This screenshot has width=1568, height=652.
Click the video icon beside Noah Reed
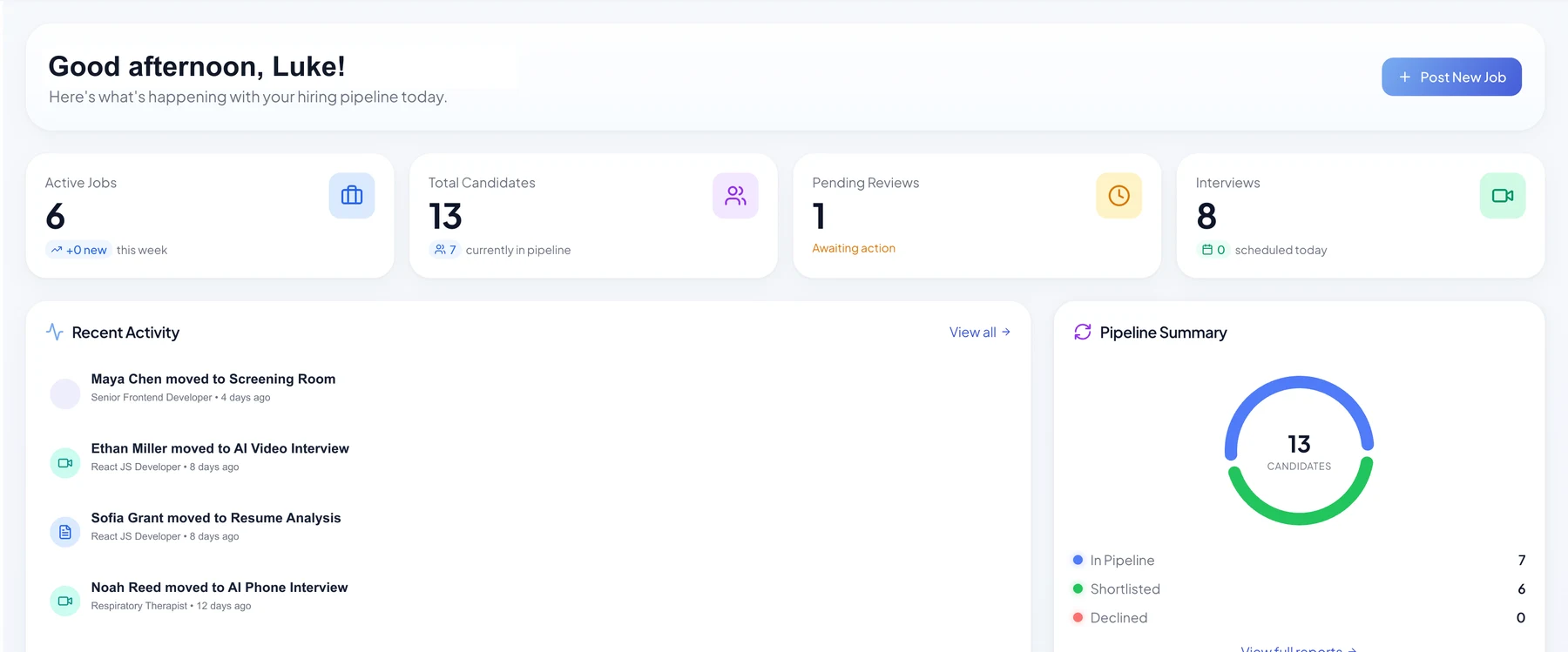click(x=65, y=601)
